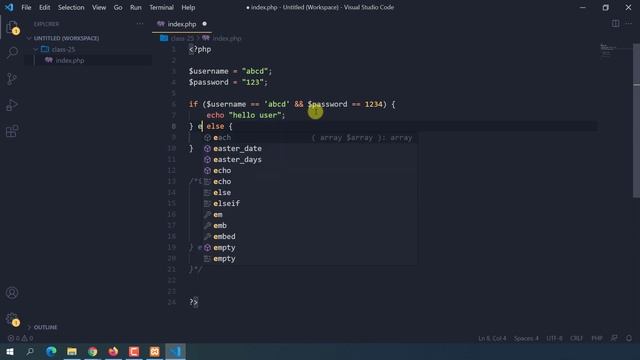Open the View menu
Image resolution: width=640 pixels, height=360 pixels.
99,7
